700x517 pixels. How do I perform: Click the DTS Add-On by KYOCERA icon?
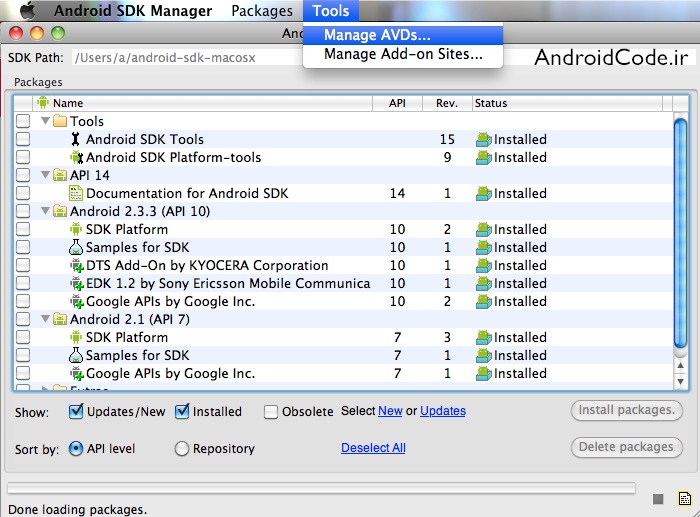(75, 266)
